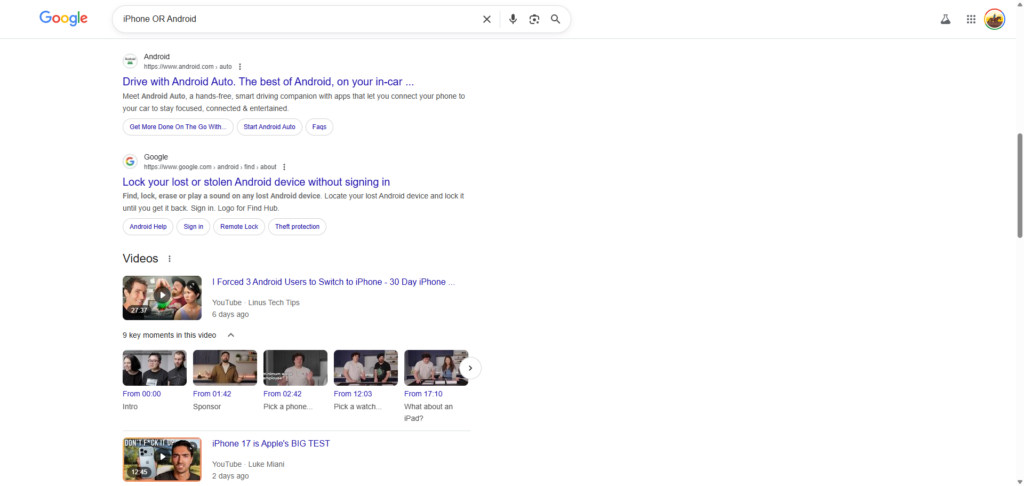1024x486 pixels.
Task: Open more options beside Videos heading
Action: [170, 259]
